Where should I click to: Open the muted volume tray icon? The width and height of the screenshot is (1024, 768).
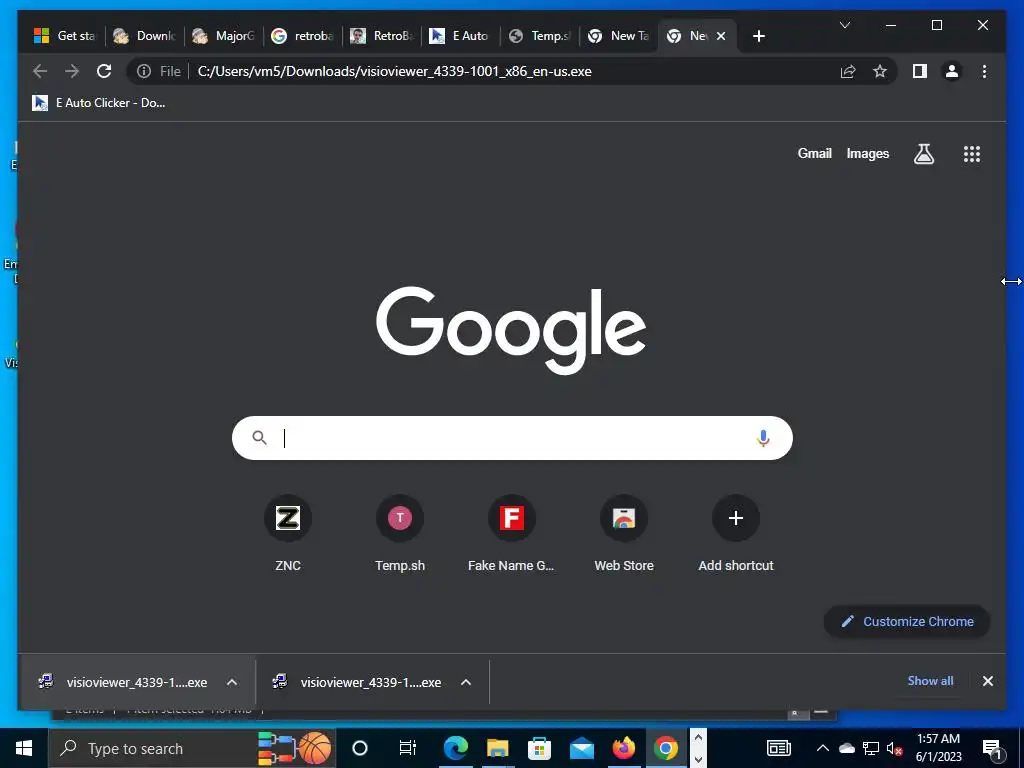pyautogui.click(x=894, y=748)
